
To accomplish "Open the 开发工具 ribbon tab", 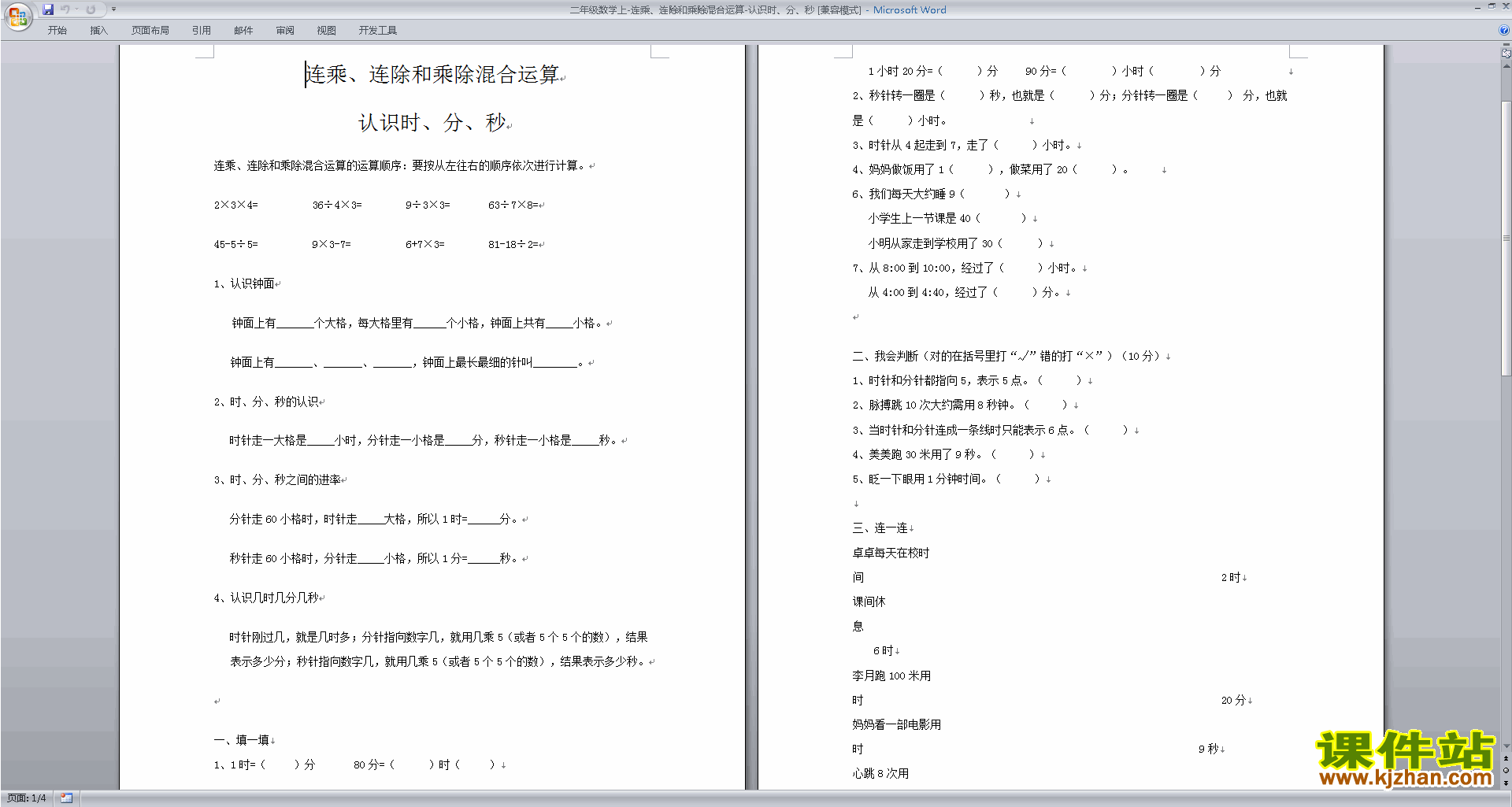I will (378, 31).
